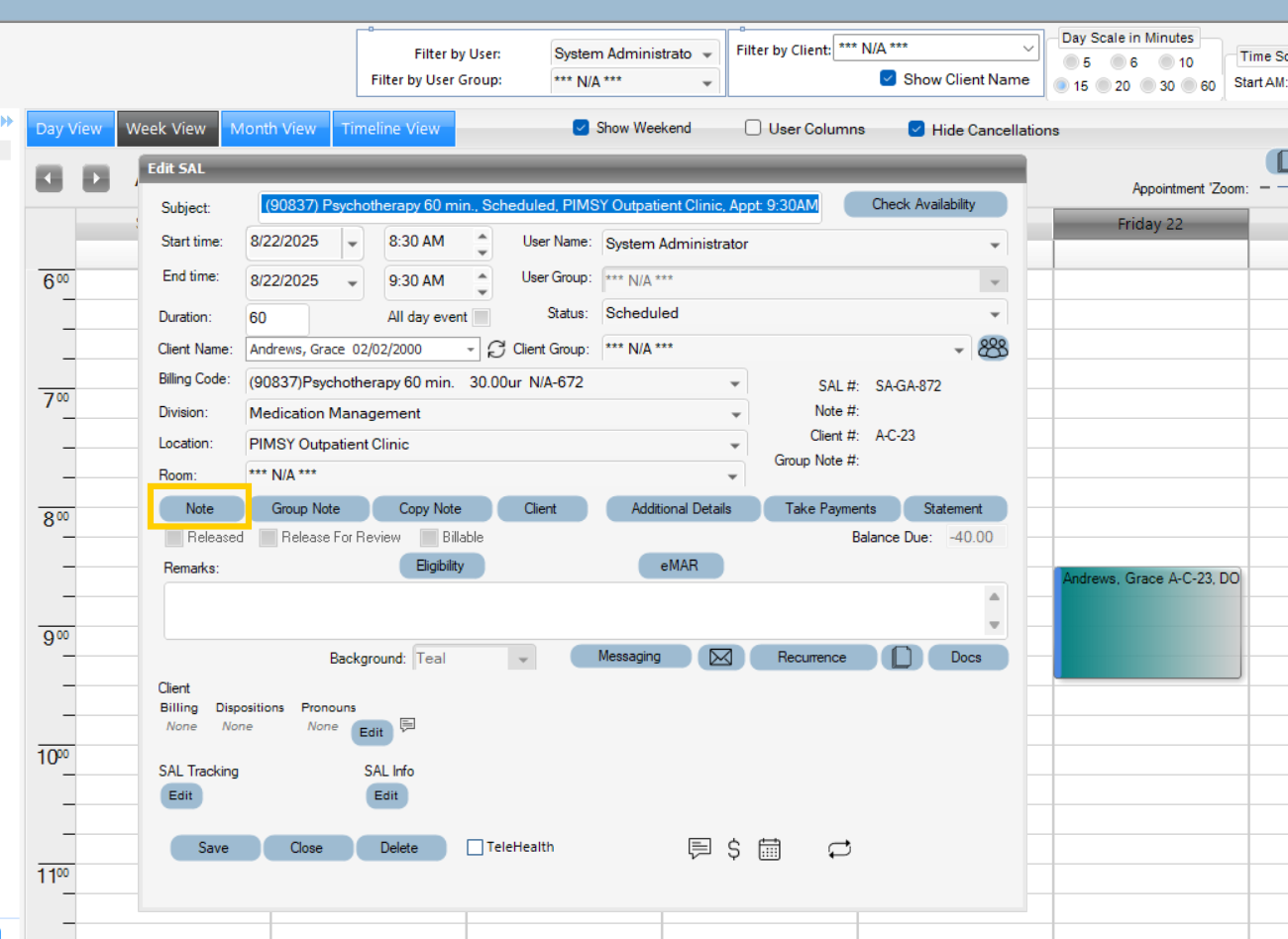Toggle the Show Weekend checkbox
Screen dimensions: 1288x939
pyautogui.click(x=581, y=128)
